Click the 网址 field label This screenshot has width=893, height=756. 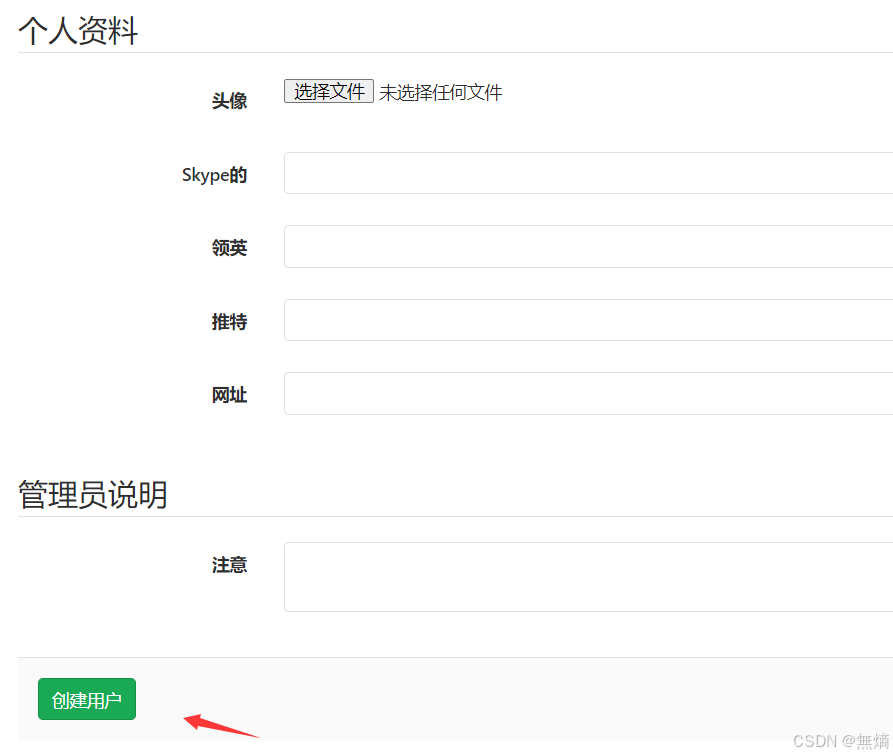(x=230, y=395)
